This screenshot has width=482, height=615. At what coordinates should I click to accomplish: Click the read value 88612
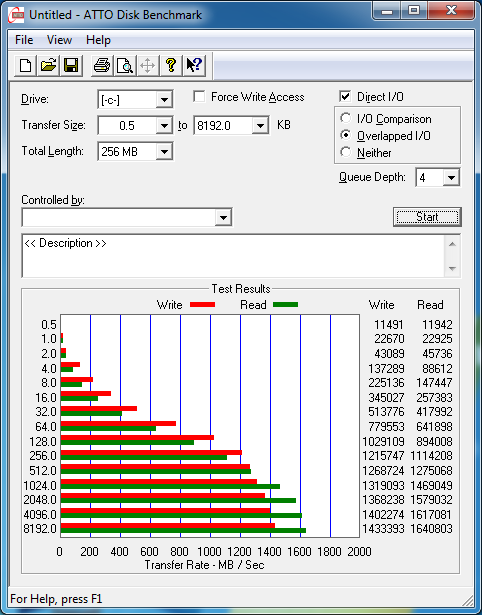point(435,369)
